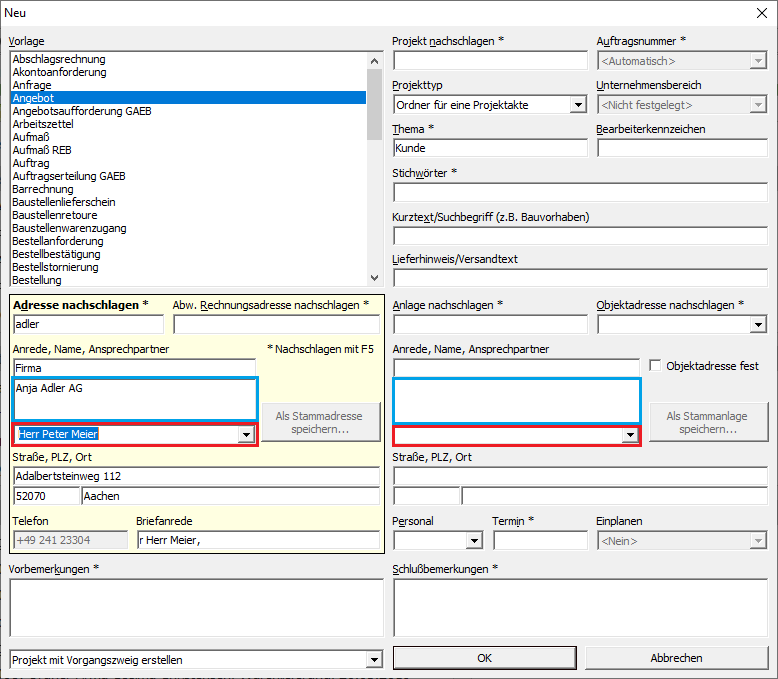Screen dimensions: 778x679
Task: Tick the Objektadresse fest checkbox
Action: tap(656, 366)
